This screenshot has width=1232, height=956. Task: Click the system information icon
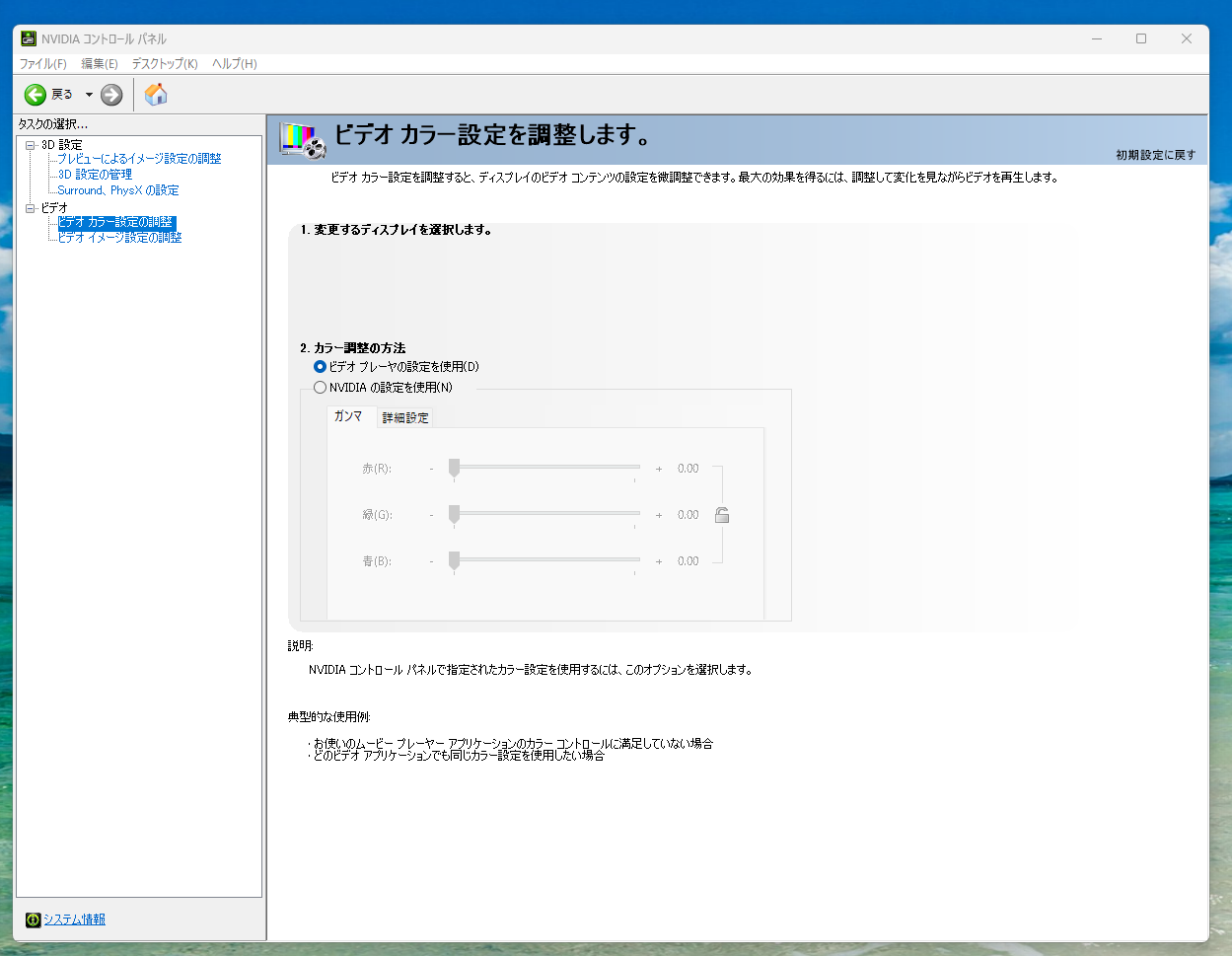pos(34,919)
